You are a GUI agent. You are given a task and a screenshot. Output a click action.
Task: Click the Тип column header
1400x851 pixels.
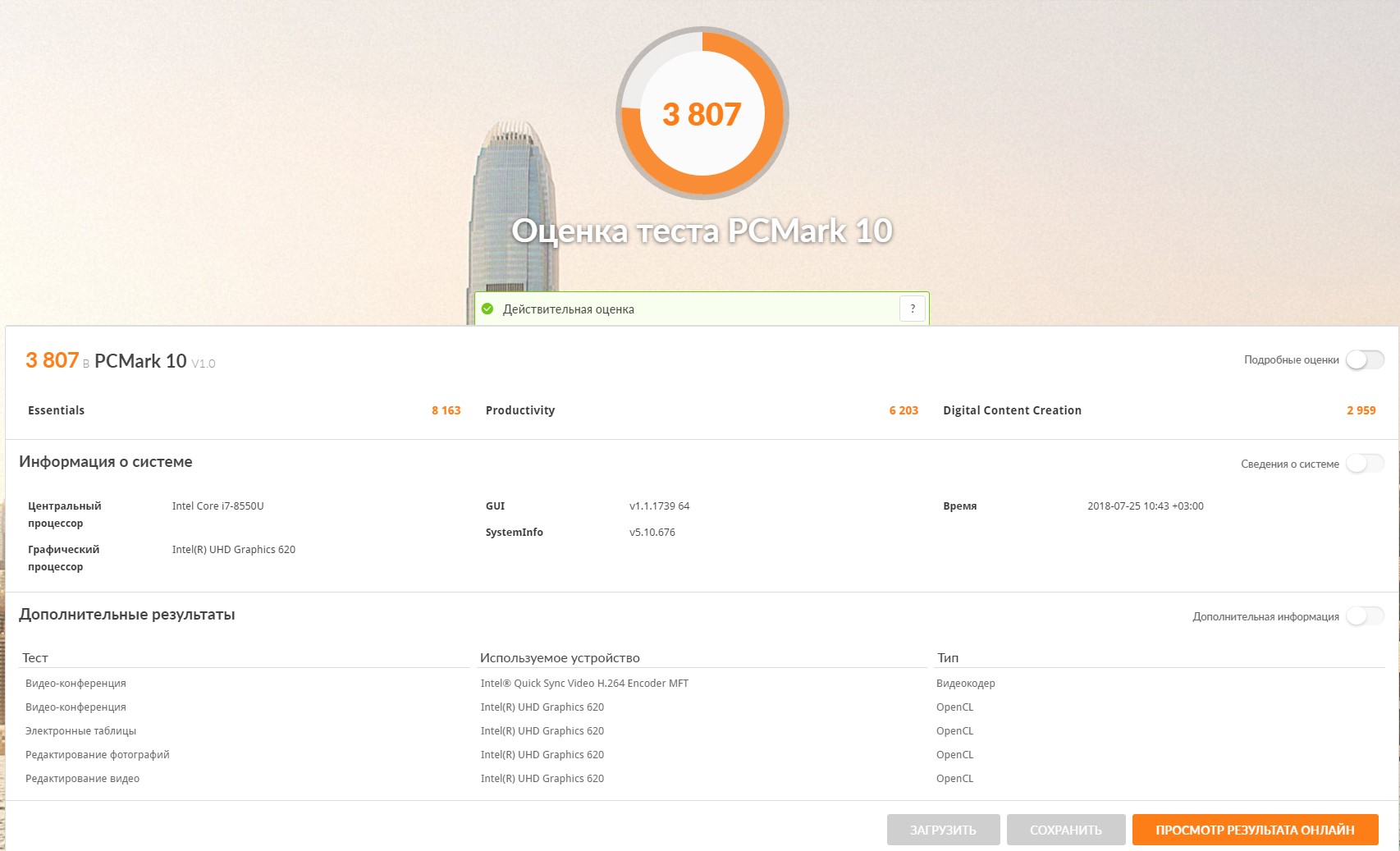click(x=947, y=658)
